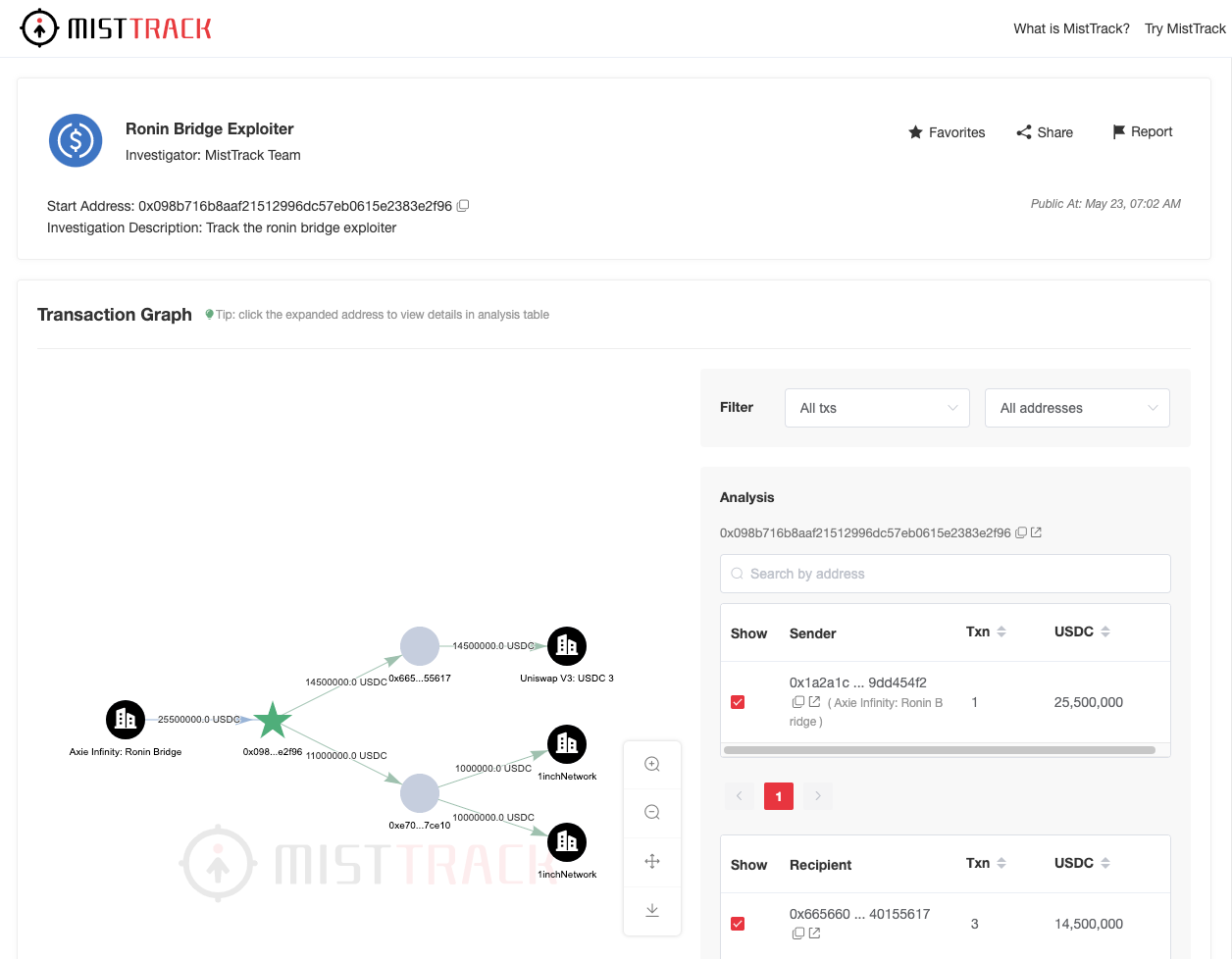Select the Axie Infinity: Ronin Bridge node
The width and height of the screenshot is (1232, 959).
(x=126, y=720)
